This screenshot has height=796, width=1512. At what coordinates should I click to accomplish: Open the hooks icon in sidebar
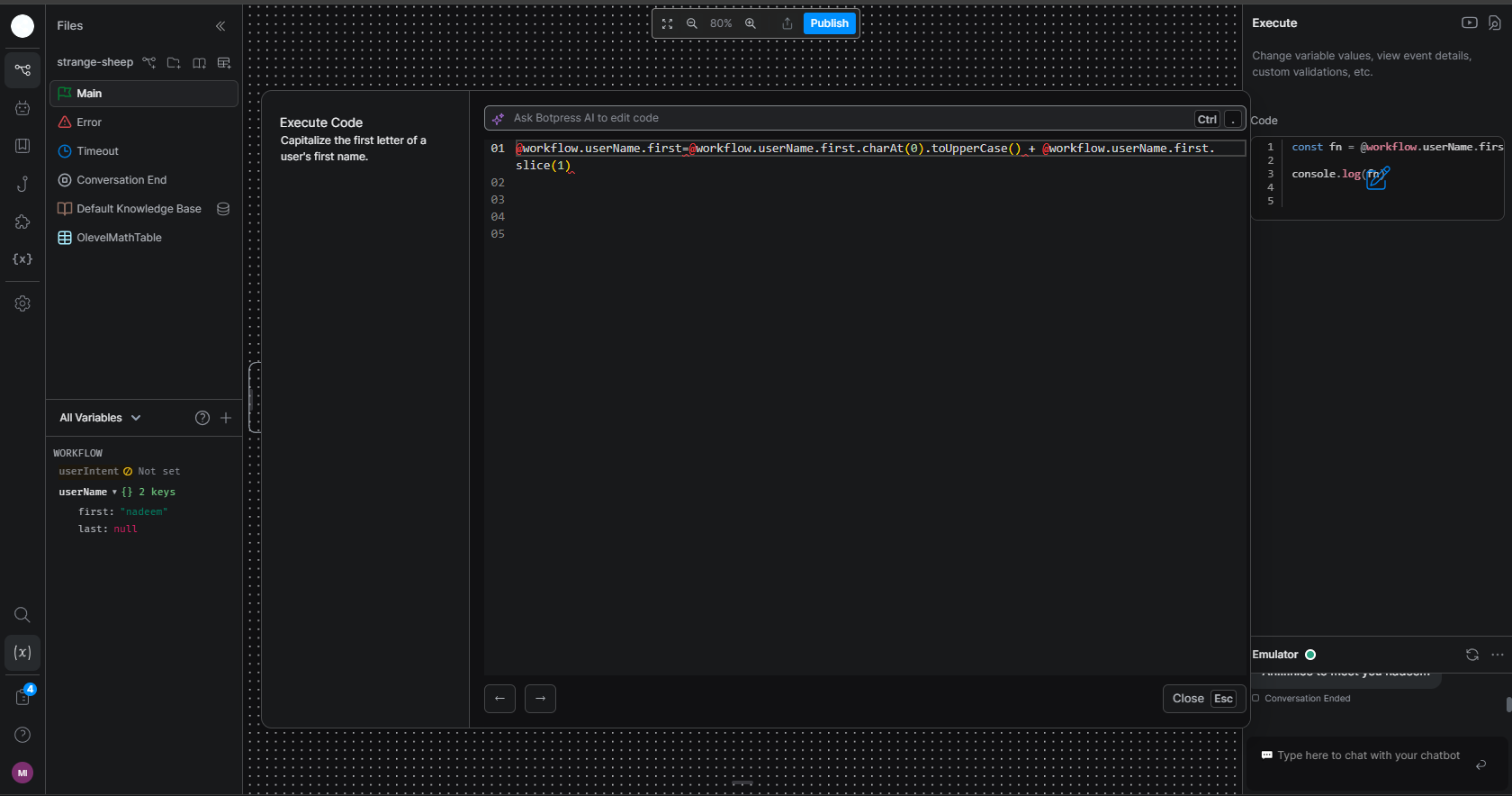22,184
